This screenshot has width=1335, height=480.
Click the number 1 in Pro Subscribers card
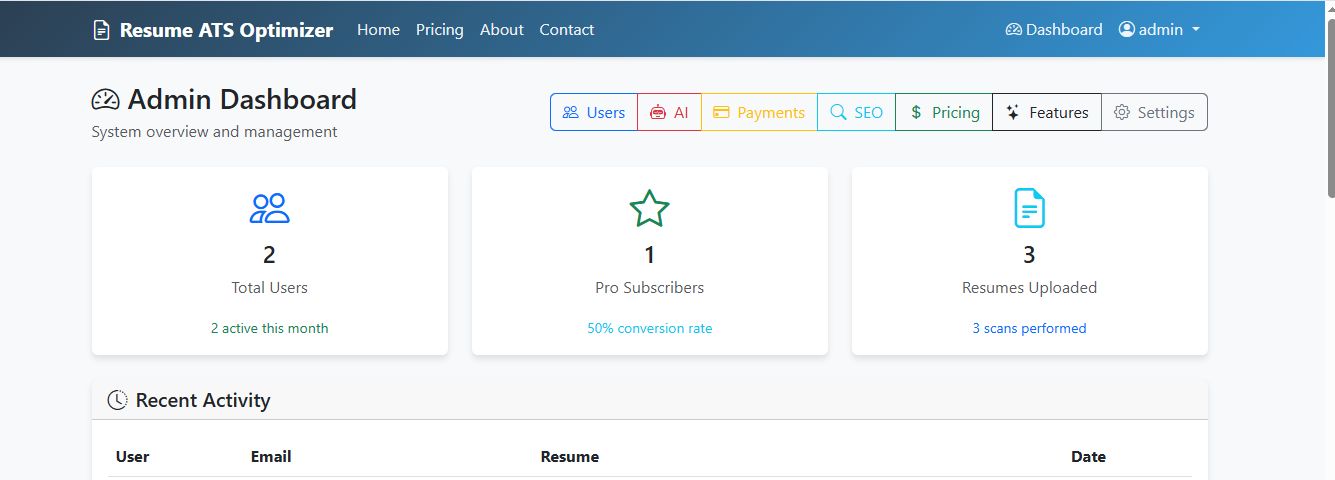650,255
